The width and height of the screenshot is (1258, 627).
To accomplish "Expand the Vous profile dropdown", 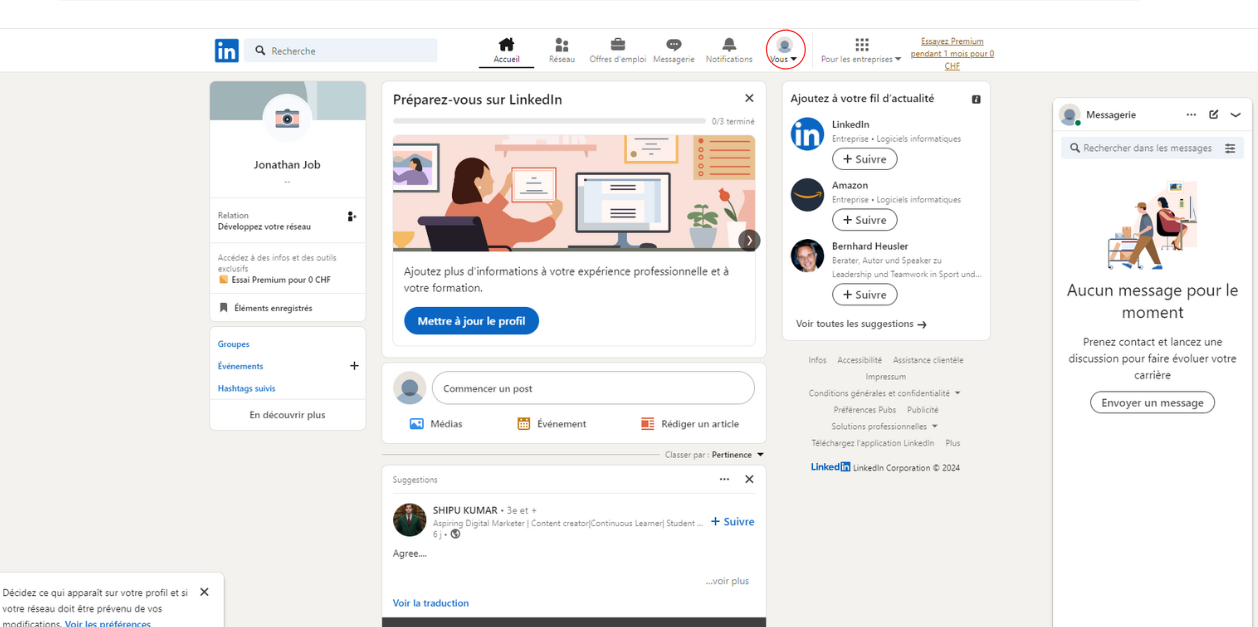I will [785, 50].
